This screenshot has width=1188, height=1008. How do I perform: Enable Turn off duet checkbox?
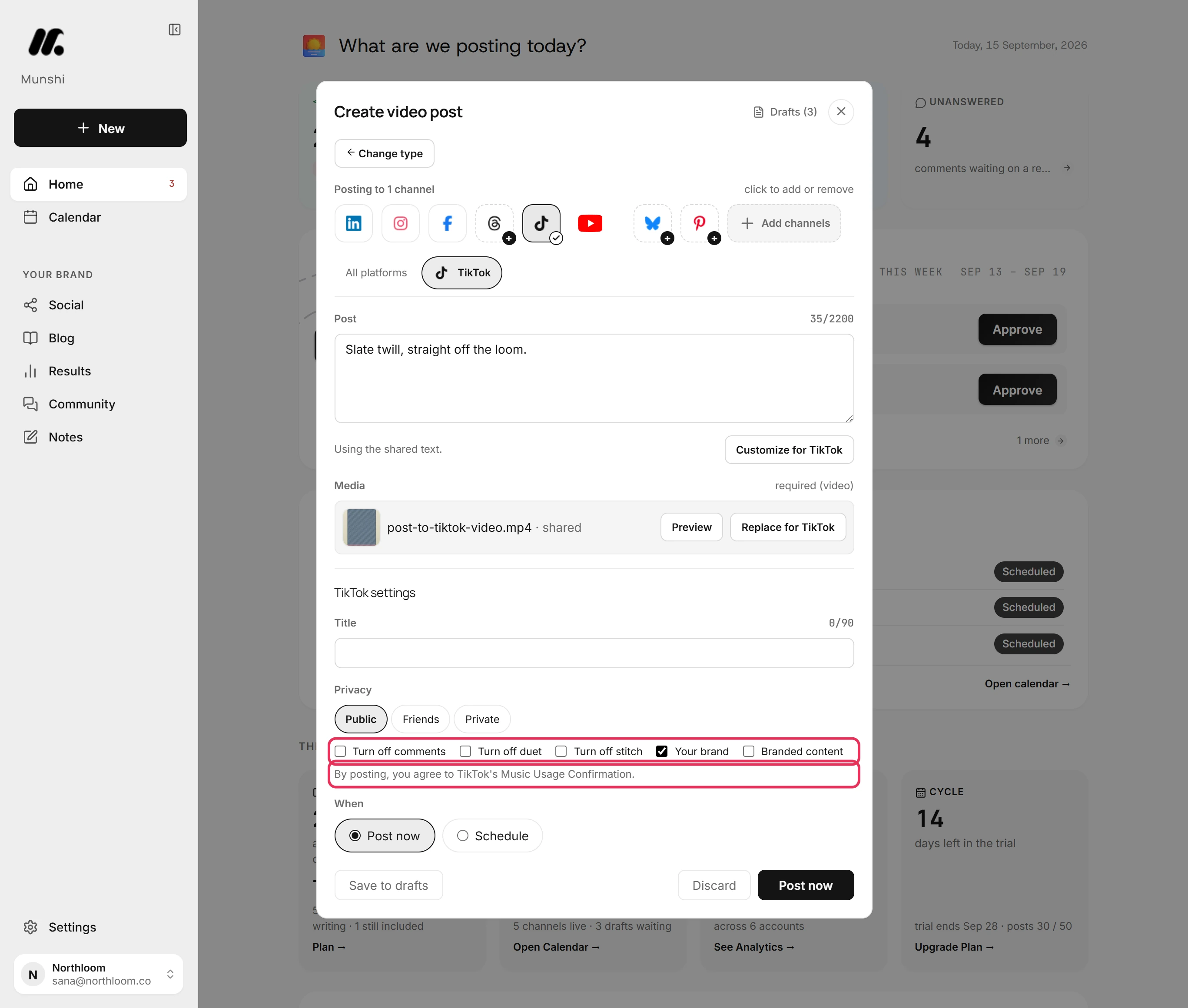click(466, 751)
